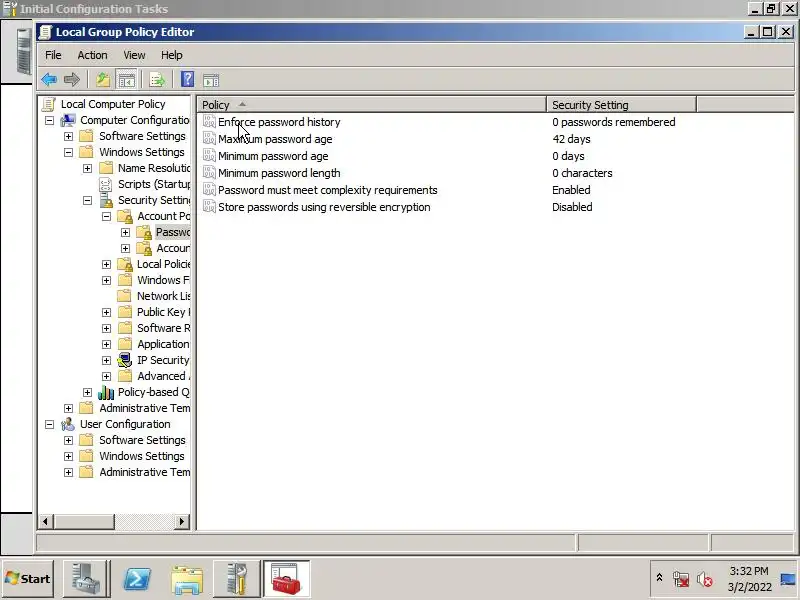Click the Up one level folder icon
This screenshot has height=600, width=800.
point(103,80)
